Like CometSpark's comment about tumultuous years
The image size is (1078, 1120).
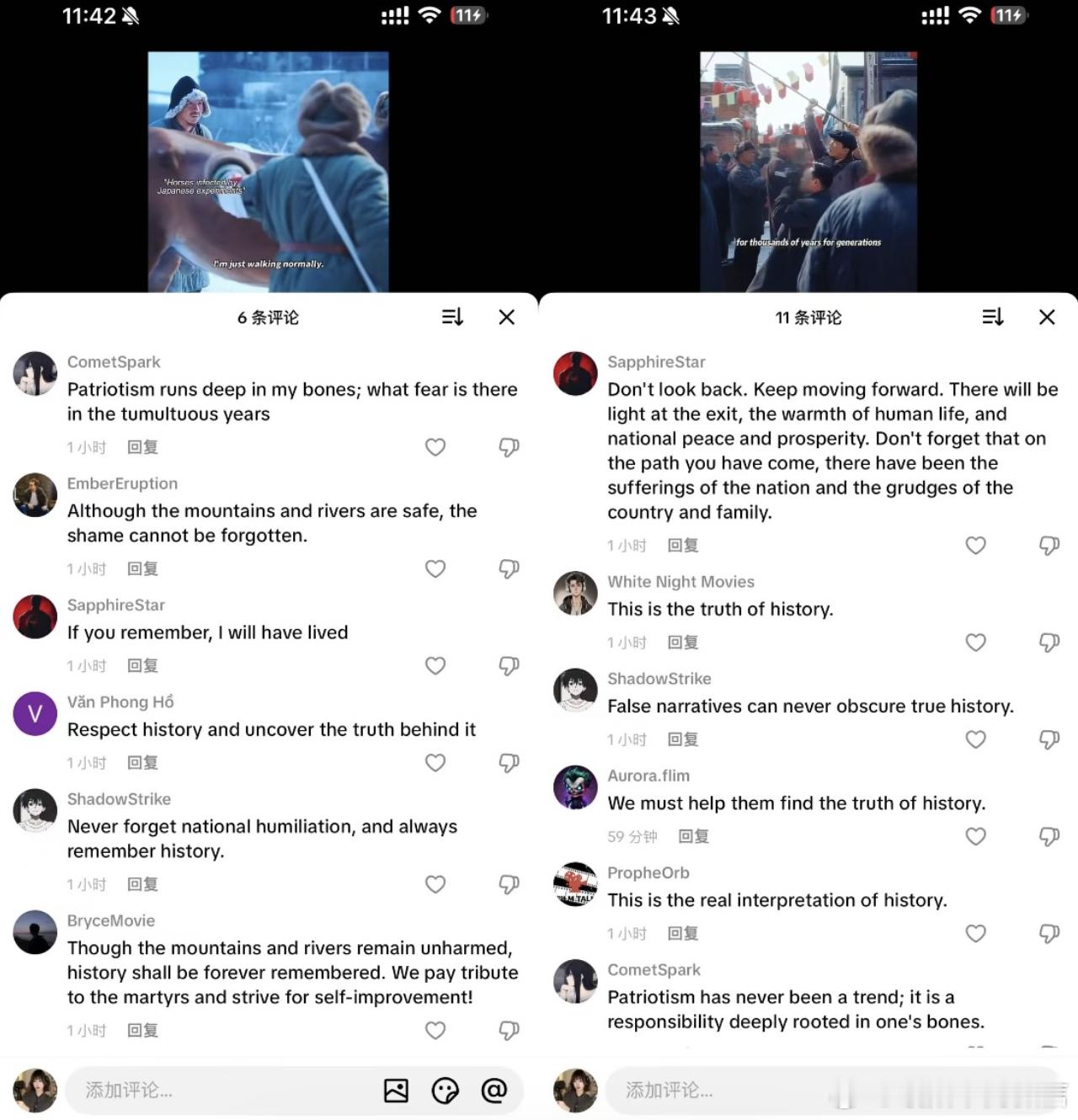[x=435, y=447]
